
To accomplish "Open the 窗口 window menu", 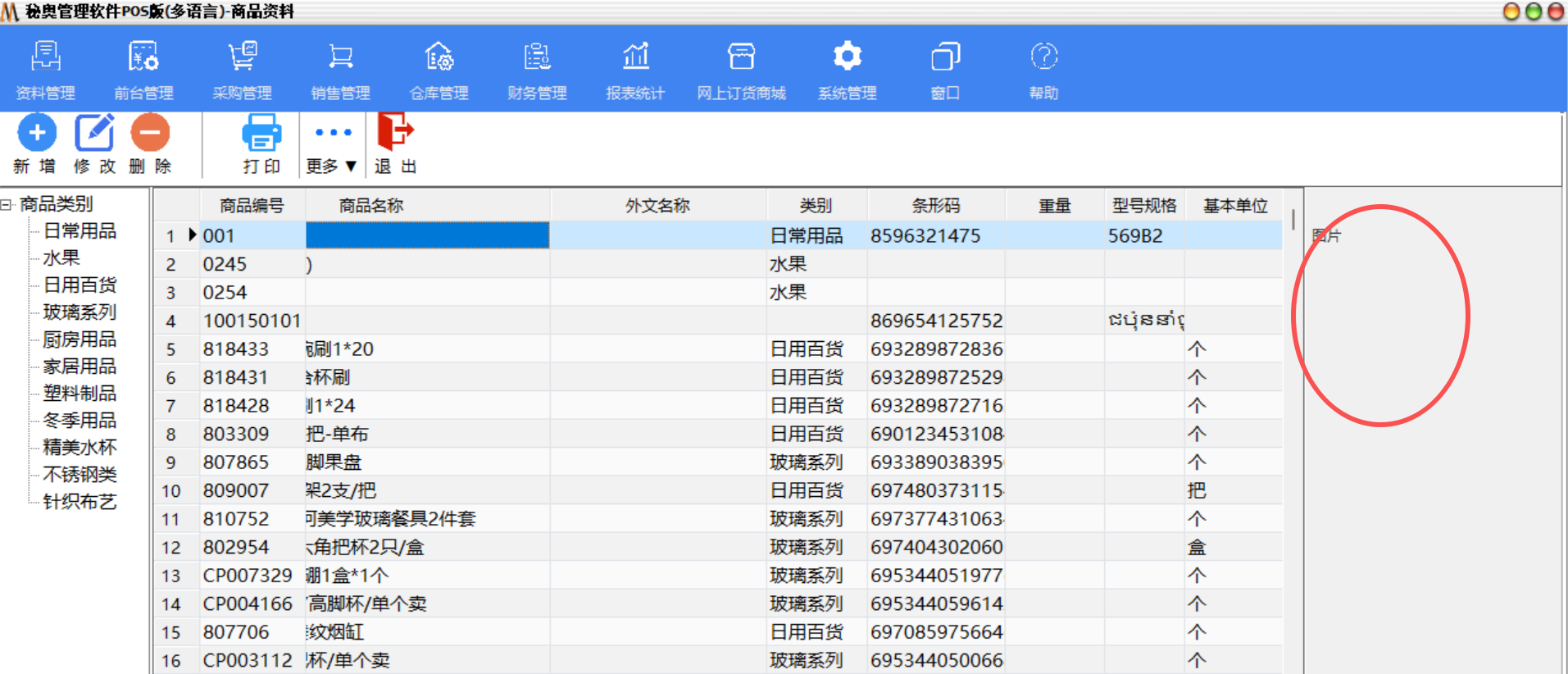I will pyautogui.click(x=945, y=71).
